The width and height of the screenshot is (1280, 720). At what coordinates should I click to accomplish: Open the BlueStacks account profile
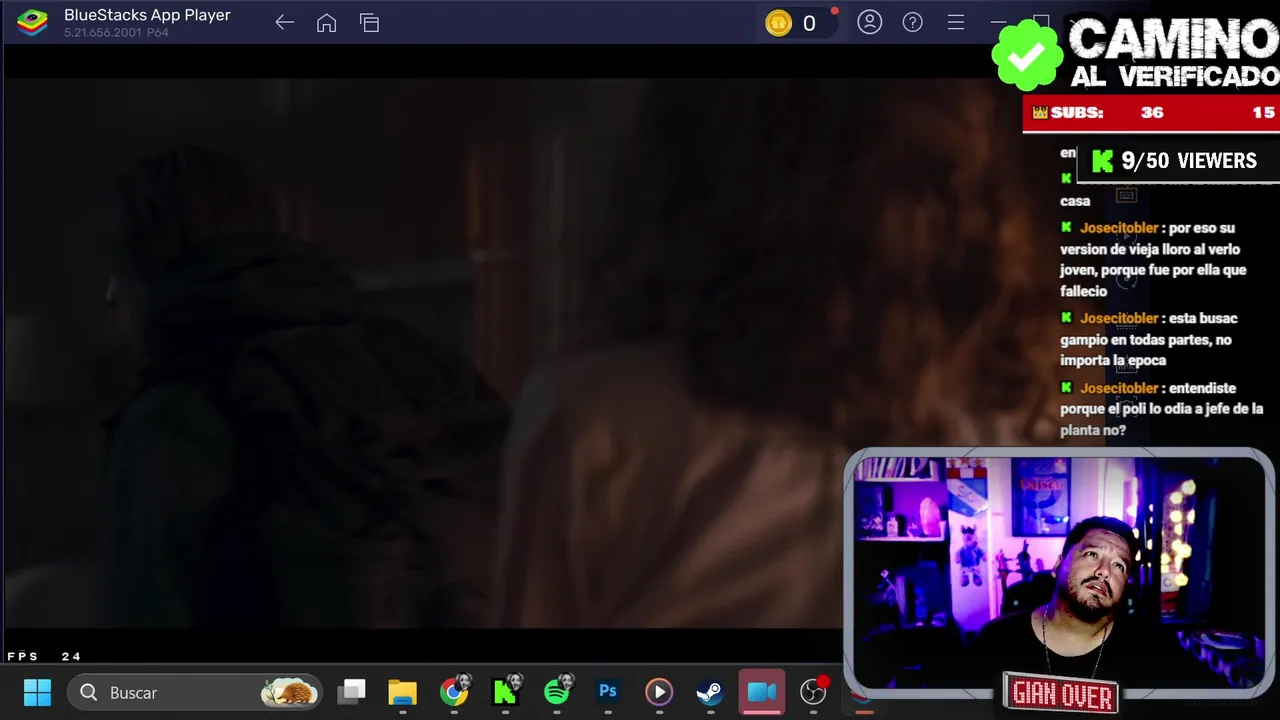click(869, 22)
